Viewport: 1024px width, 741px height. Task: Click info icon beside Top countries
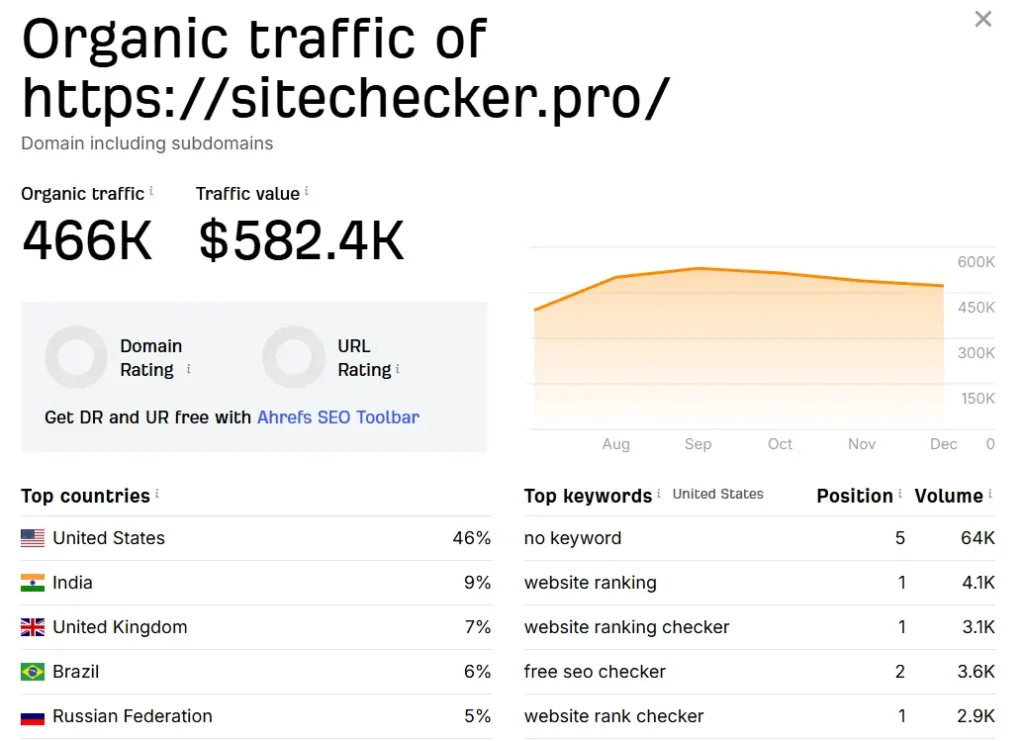[157, 494]
